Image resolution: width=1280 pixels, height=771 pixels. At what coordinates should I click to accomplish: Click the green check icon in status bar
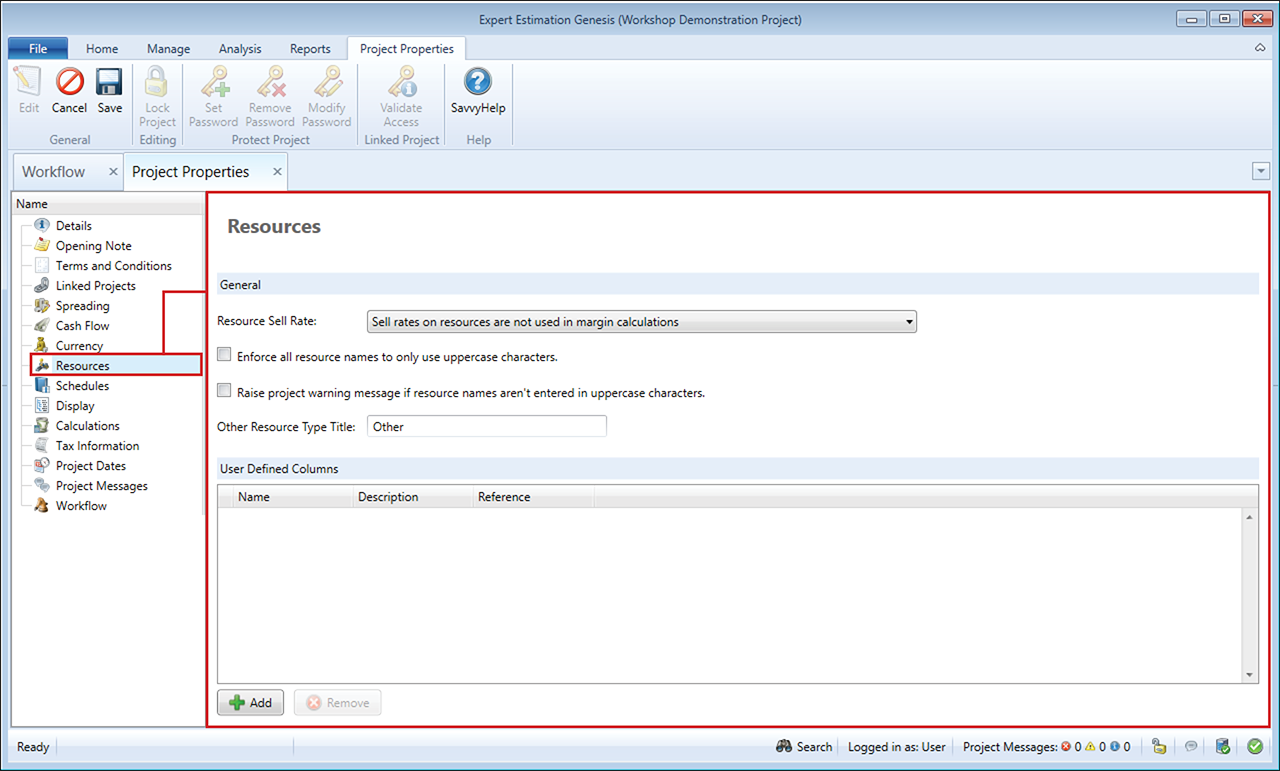[1255, 746]
